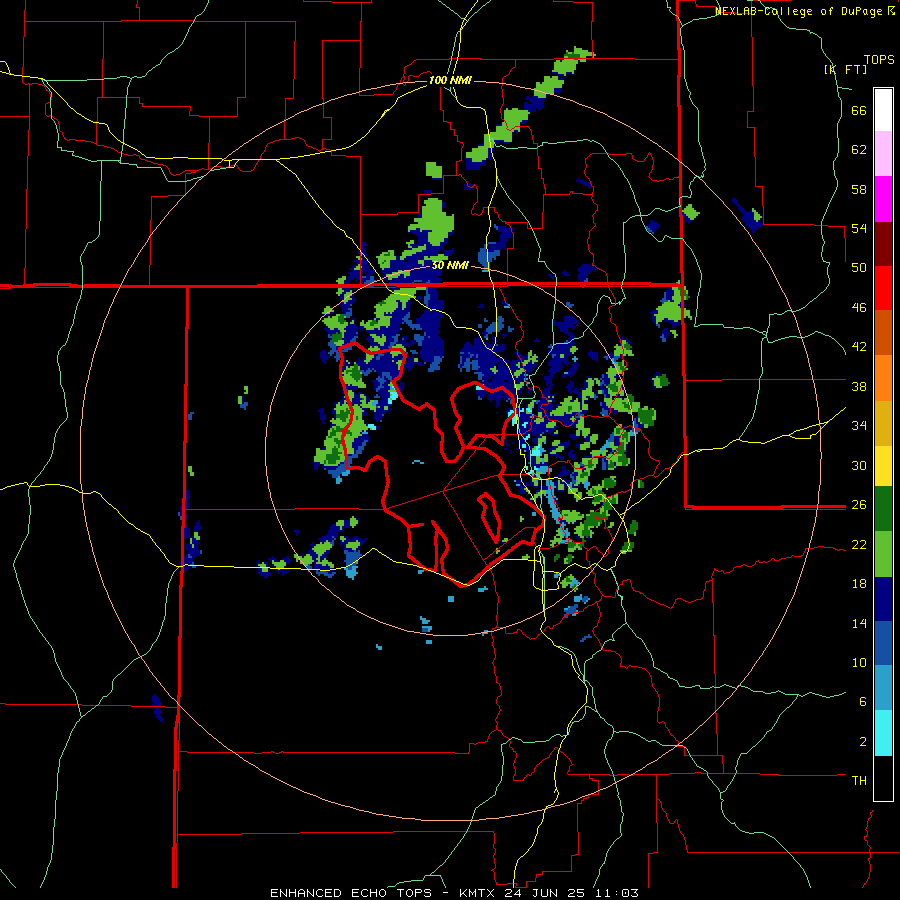Viewport: 900px width, 900px height.
Task: Click the TOPS legend title
Action: click(x=879, y=60)
